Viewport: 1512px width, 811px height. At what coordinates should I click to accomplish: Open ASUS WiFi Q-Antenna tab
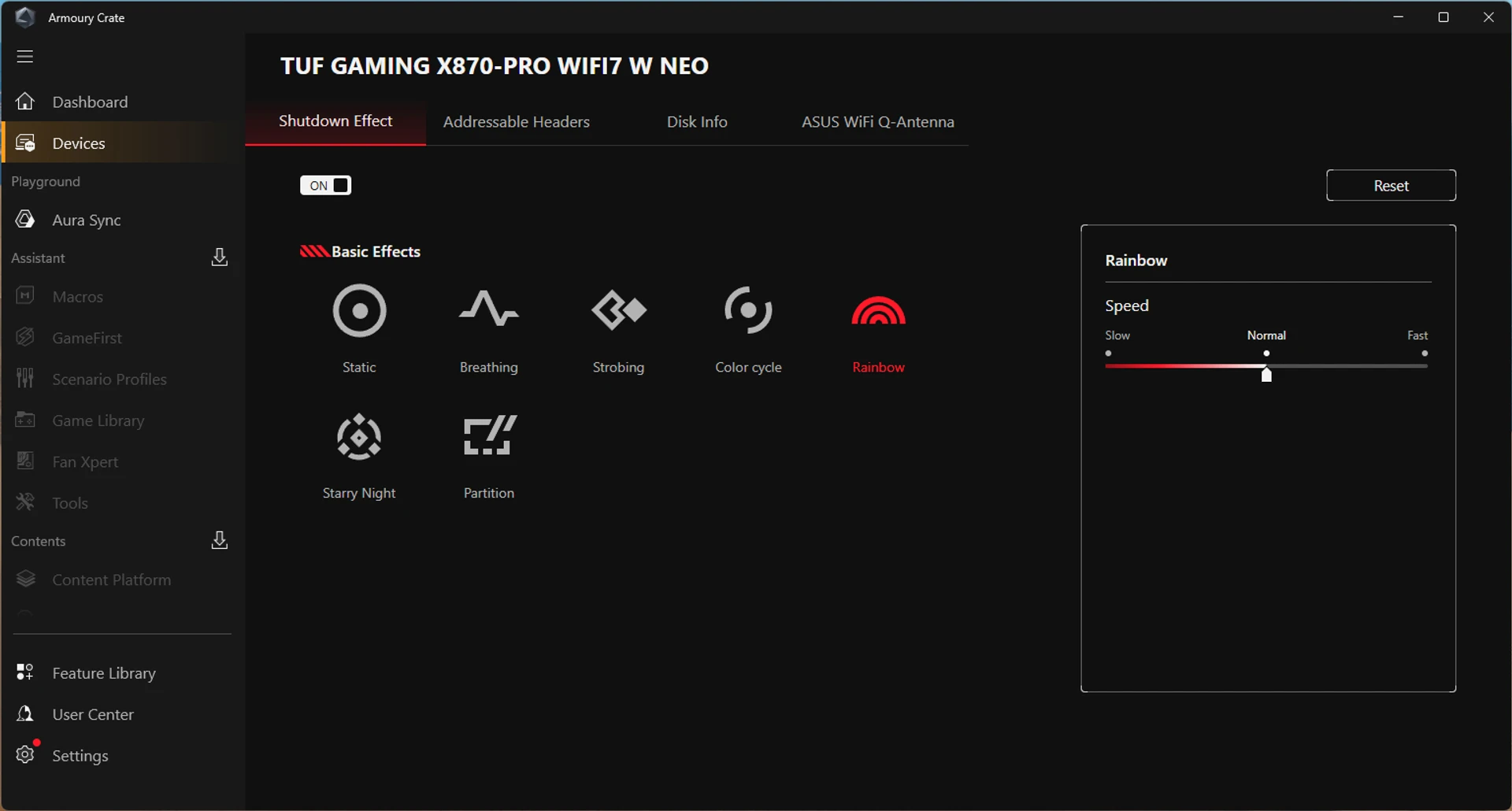click(877, 122)
